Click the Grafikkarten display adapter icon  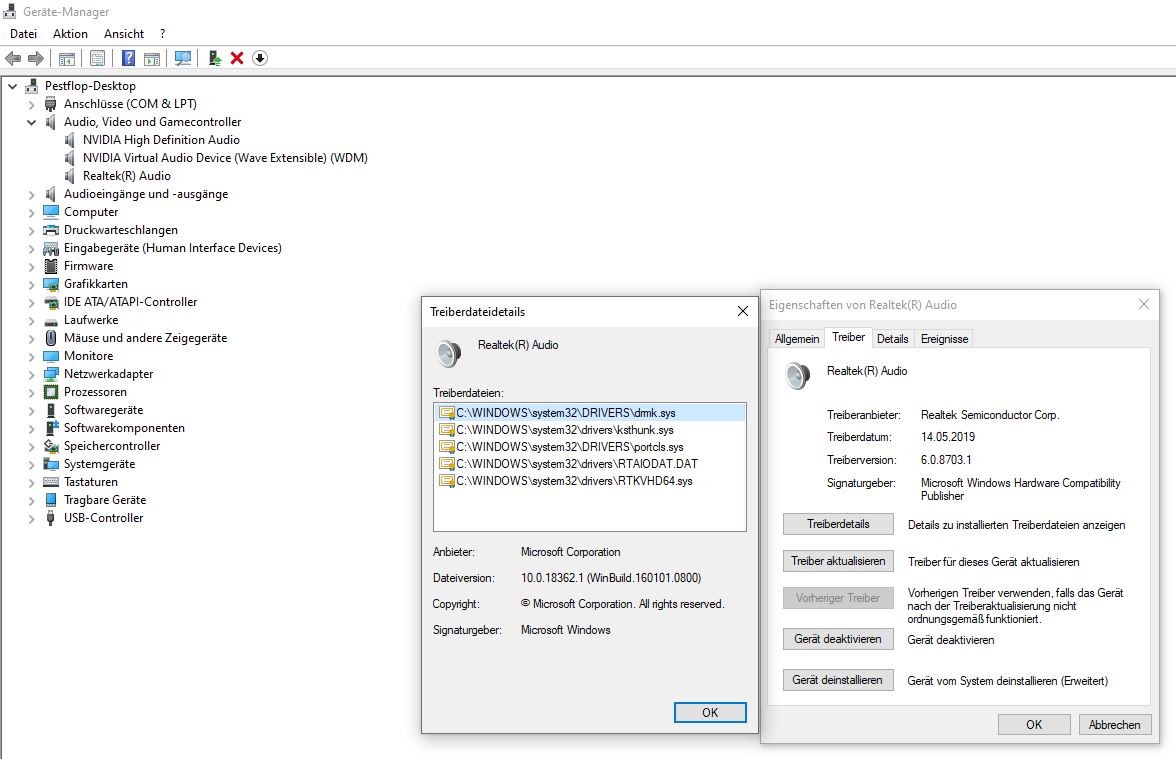[51, 284]
